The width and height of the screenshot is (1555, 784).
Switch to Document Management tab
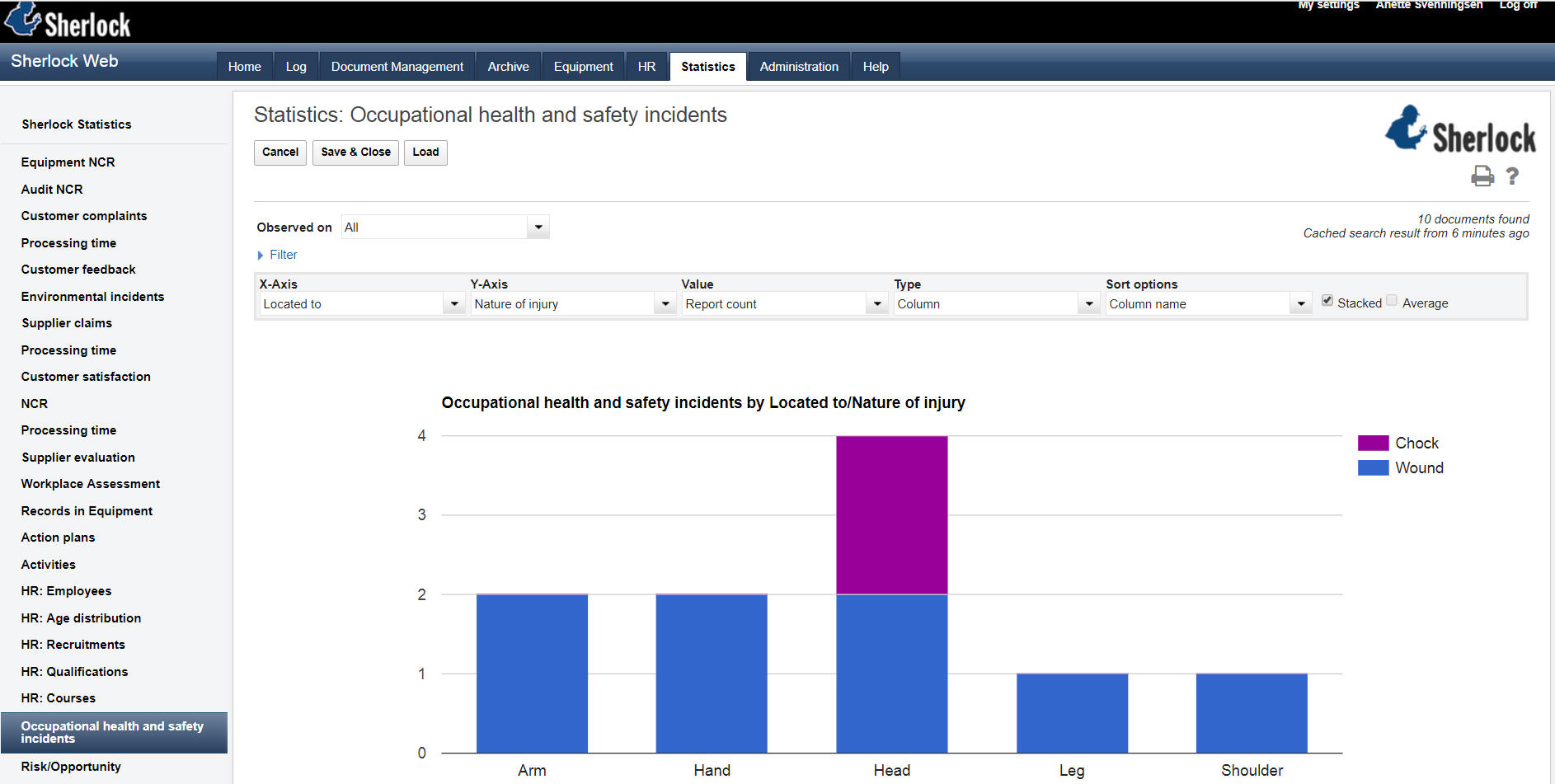click(x=397, y=67)
